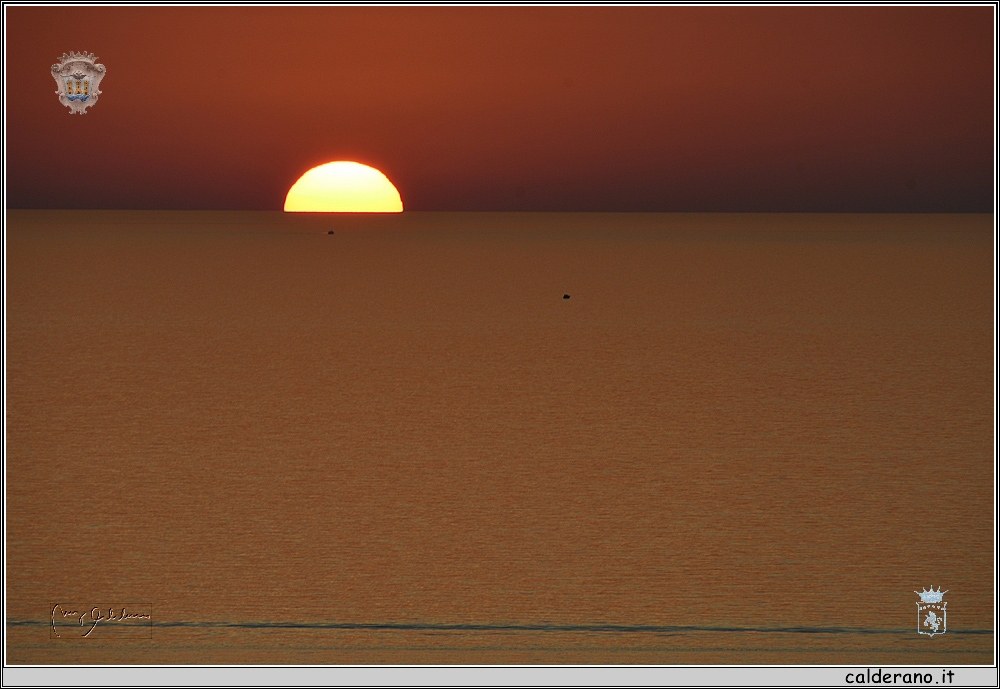Image resolution: width=1000 pixels, height=689 pixels.
Task: Click the sky between the emblem and the sun
Action: coord(200,130)
